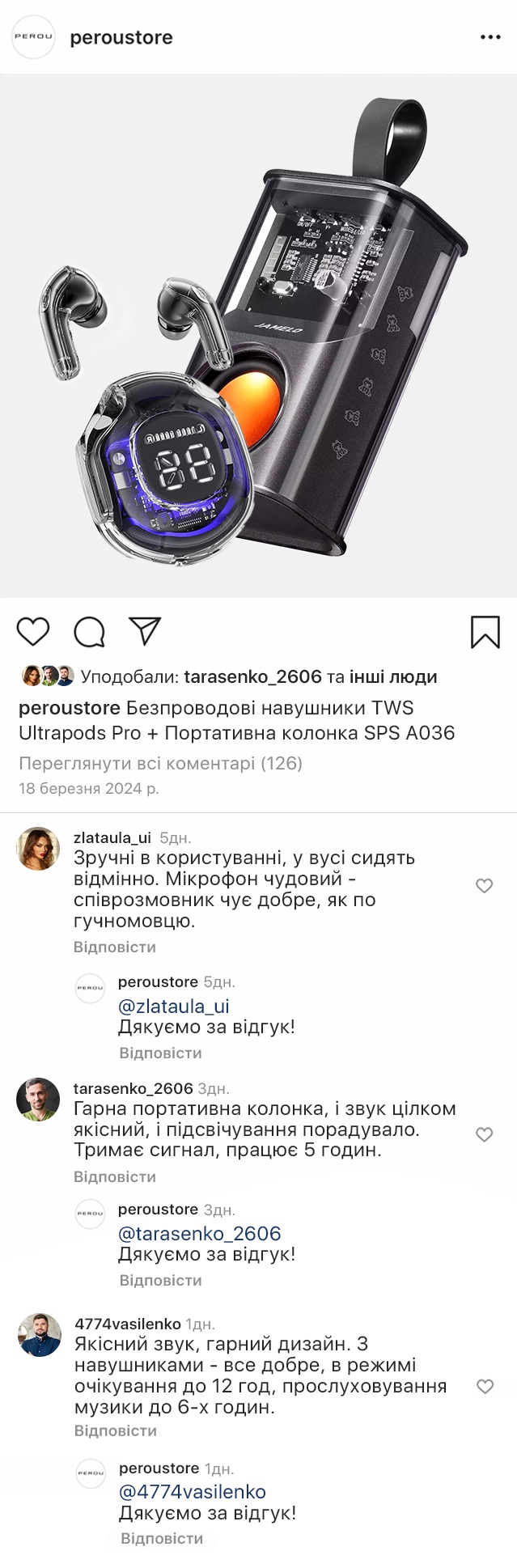Image resolution: width=517 pixels, height=1568 pixels.
Task: View tarasenko_2606's profile picture
Action: pos(38,1100)
